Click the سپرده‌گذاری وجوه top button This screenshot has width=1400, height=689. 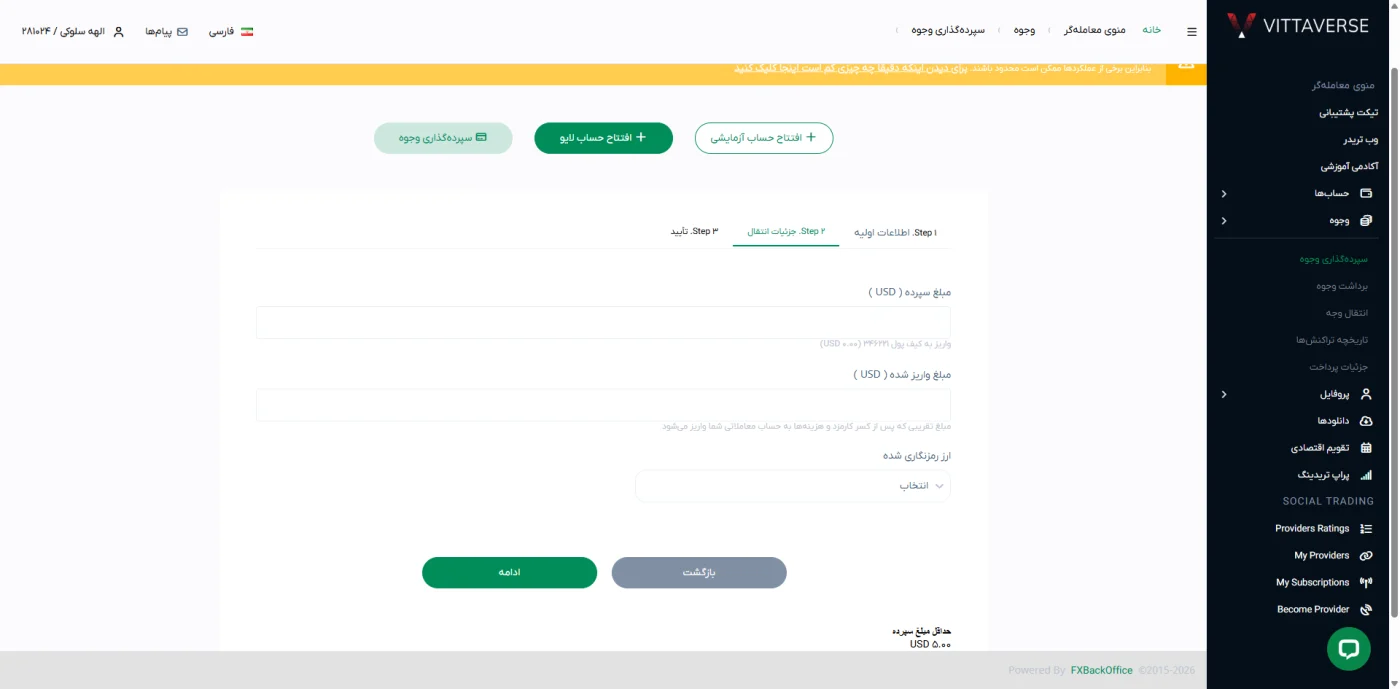pyautogui.click(x=443, y=138)
